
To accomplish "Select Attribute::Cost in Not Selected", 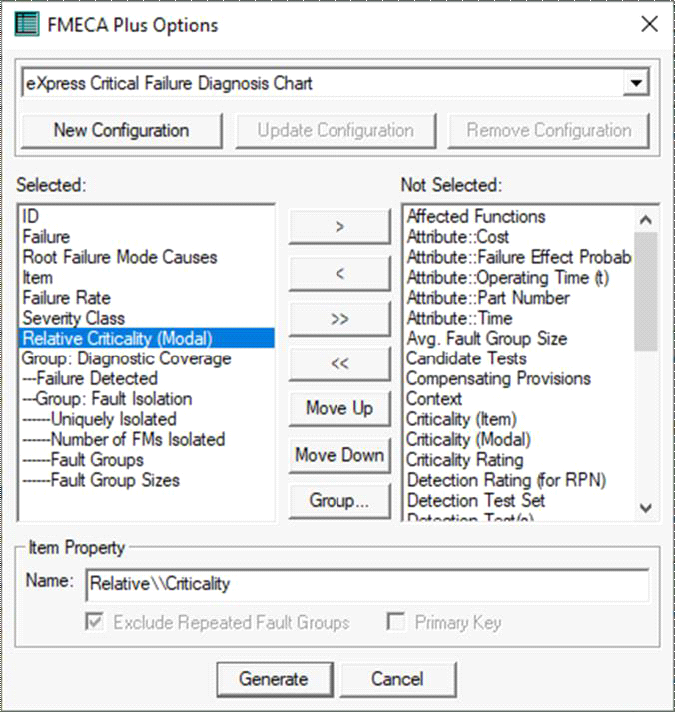I will (519, 237).
